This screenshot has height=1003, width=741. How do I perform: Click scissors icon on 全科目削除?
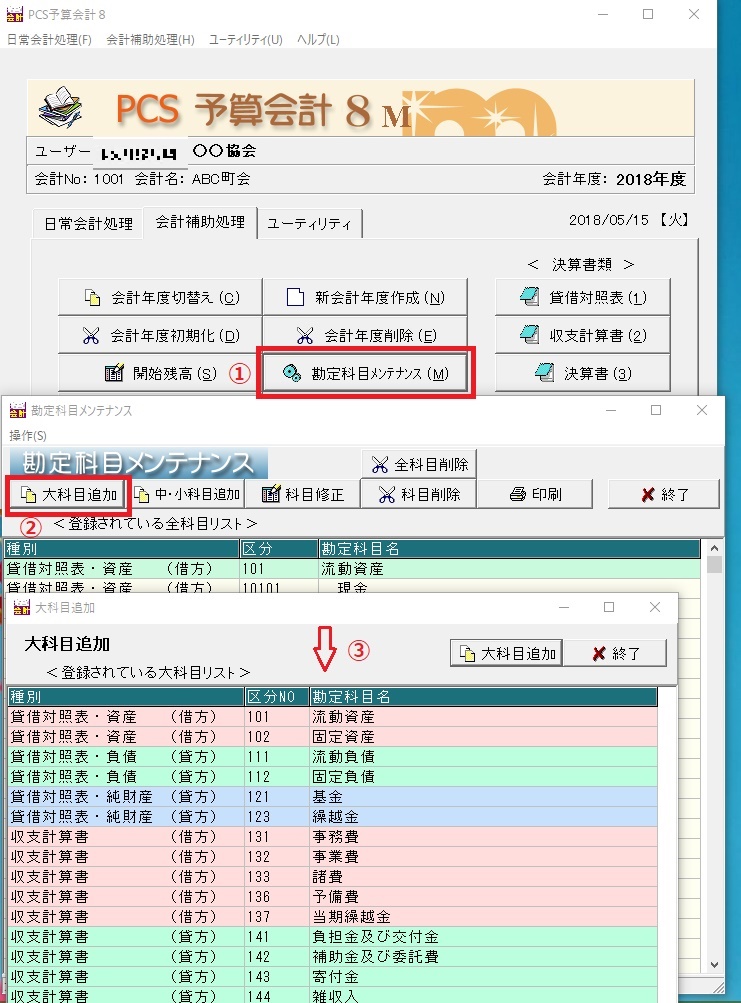(380, 465)
